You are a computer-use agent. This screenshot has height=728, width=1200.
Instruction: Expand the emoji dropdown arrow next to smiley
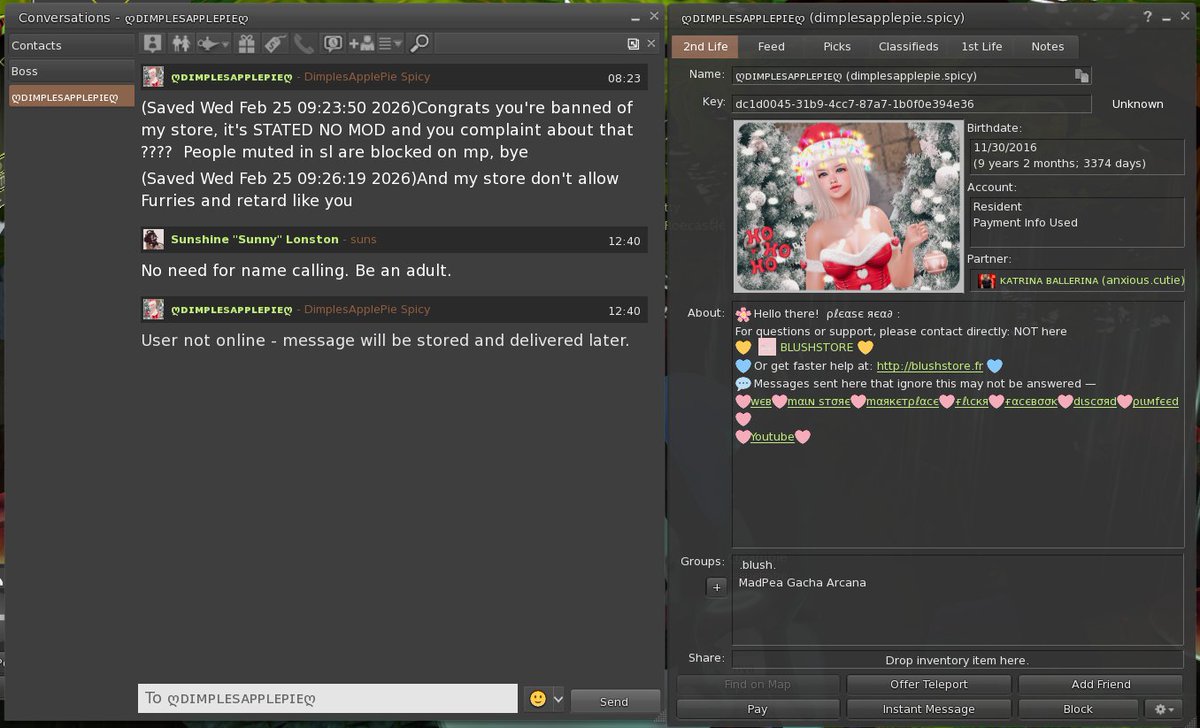558,699
